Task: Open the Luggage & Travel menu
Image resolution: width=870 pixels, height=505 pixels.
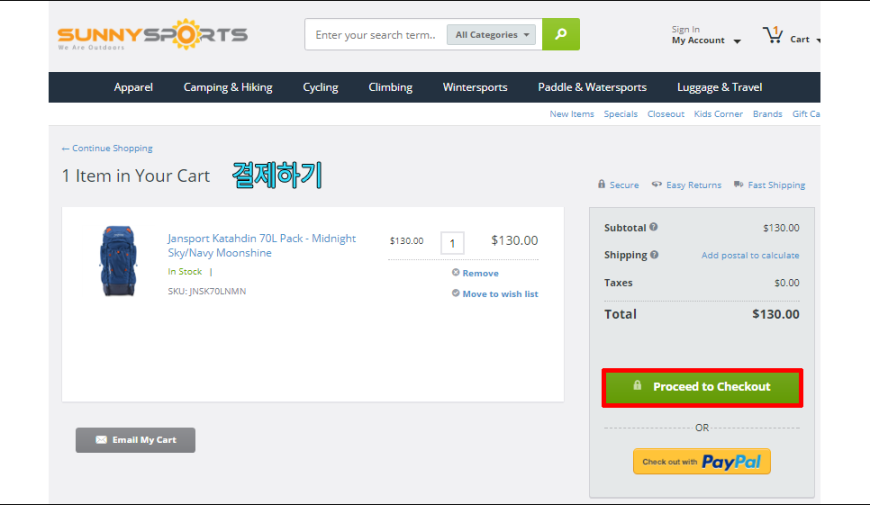Action: (x=720, y=87)
